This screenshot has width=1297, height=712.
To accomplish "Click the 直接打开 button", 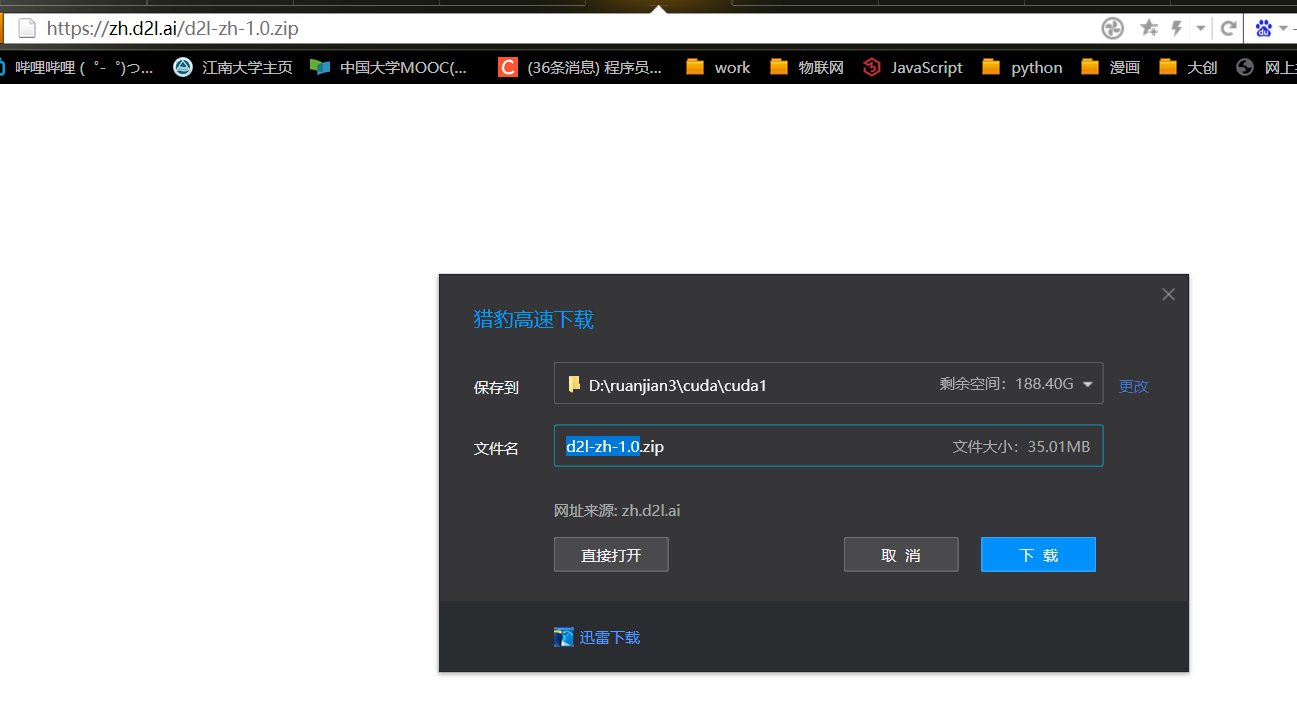I will click(x=611, y=555).
